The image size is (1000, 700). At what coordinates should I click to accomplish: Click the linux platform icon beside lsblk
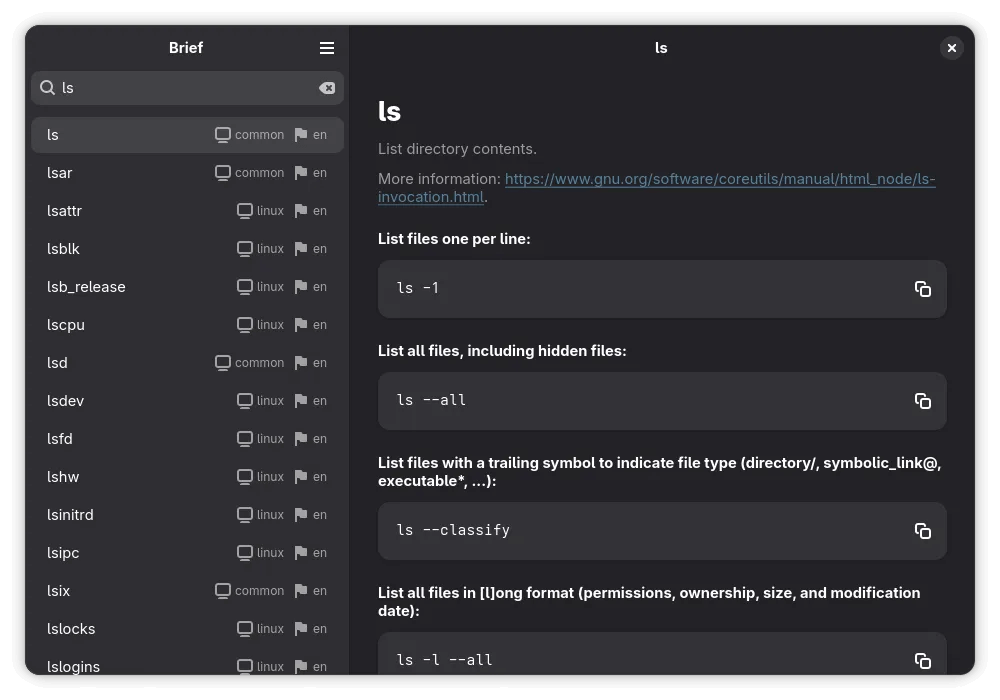[x=243, y=249]
